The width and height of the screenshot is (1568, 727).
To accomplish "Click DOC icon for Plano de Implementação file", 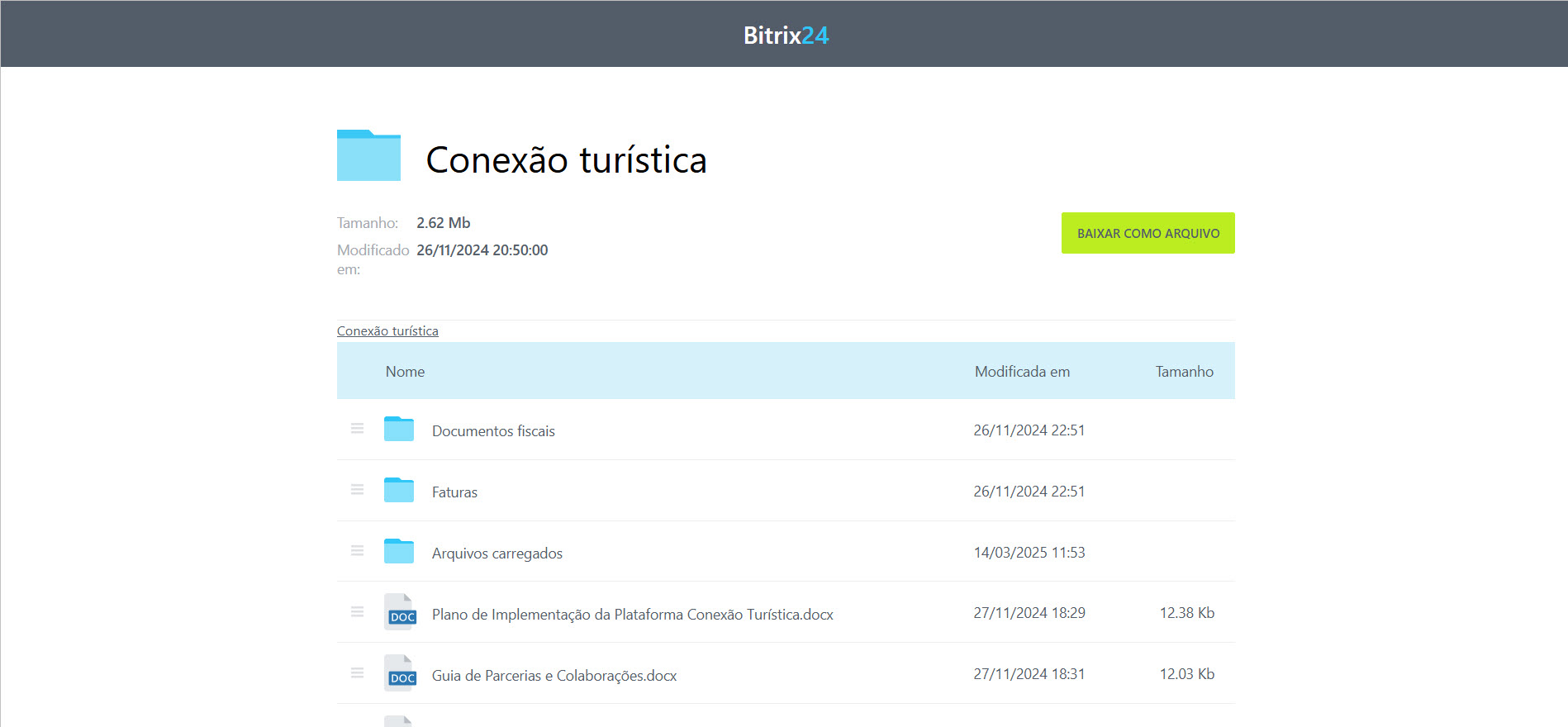I will coord(401,613).
